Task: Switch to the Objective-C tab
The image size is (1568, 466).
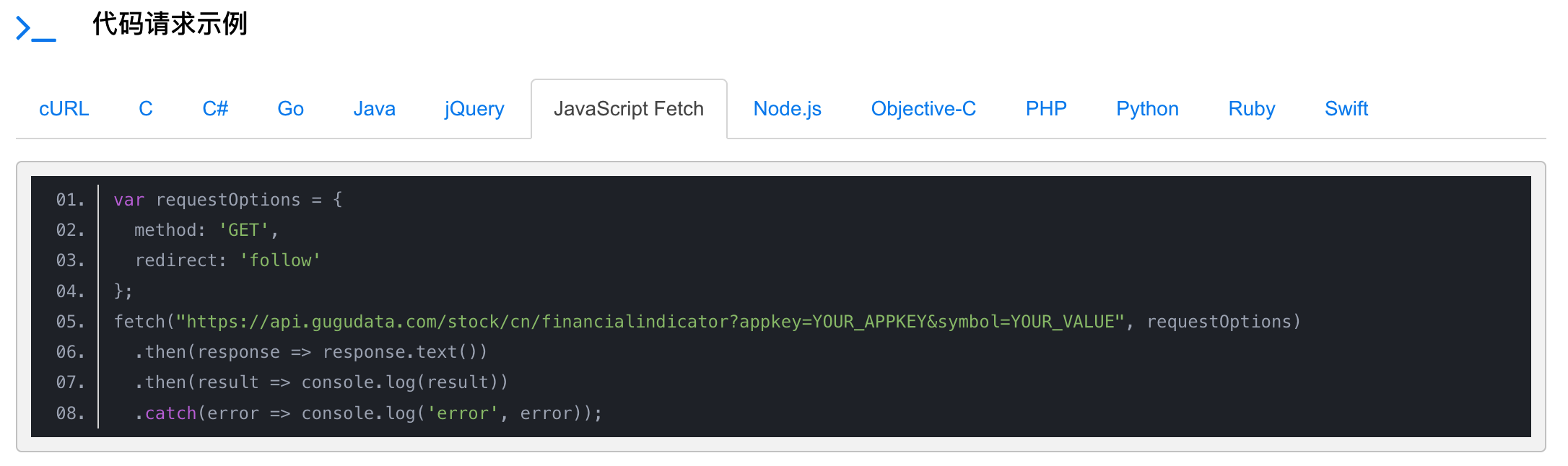Action: (923, 109)
